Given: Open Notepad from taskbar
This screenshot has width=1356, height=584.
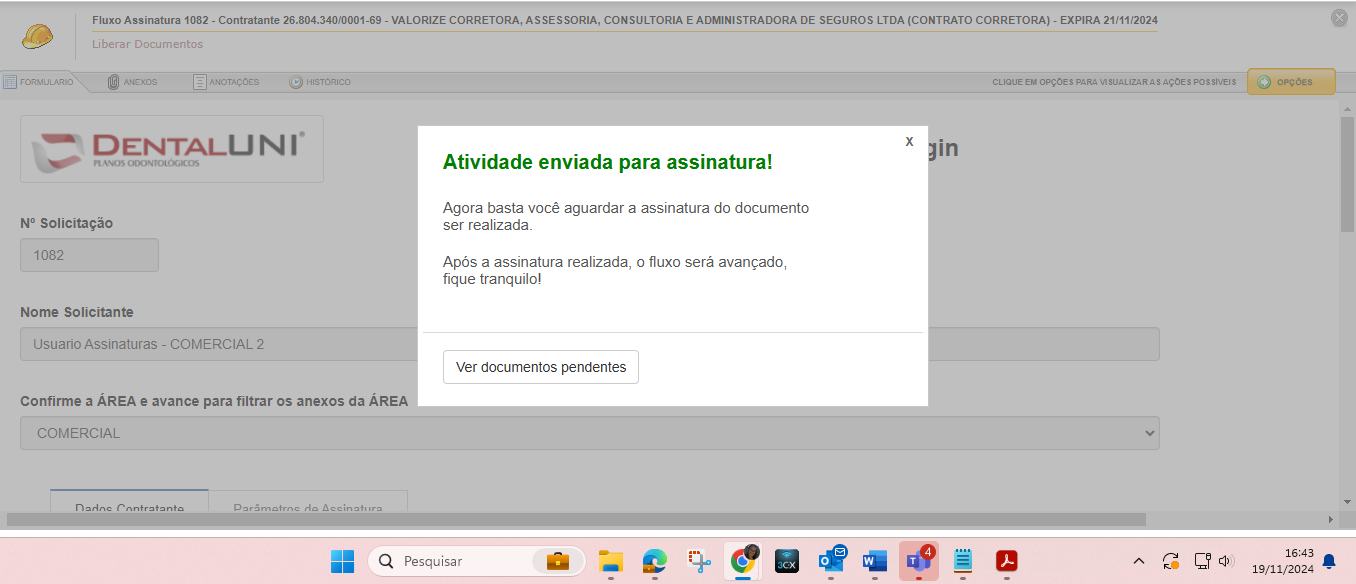Looking at the screenshot, I should 963,561.
